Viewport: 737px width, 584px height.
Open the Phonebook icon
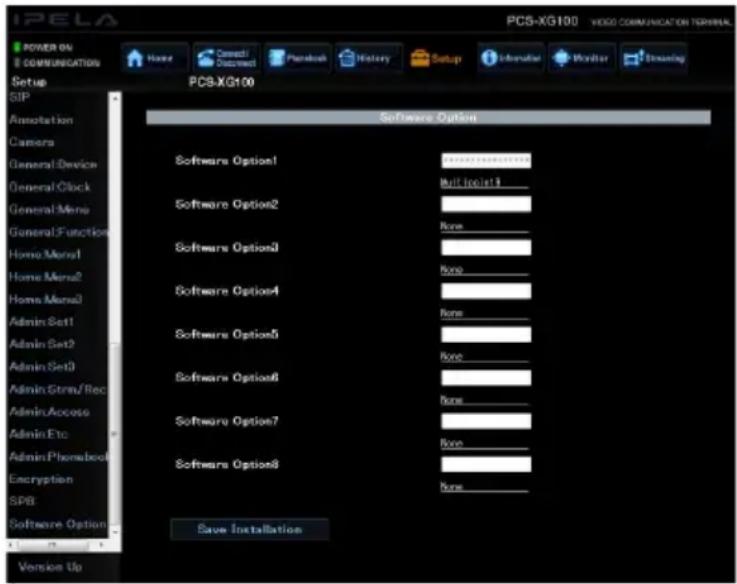pyautogui.click(x=277, y=58)
